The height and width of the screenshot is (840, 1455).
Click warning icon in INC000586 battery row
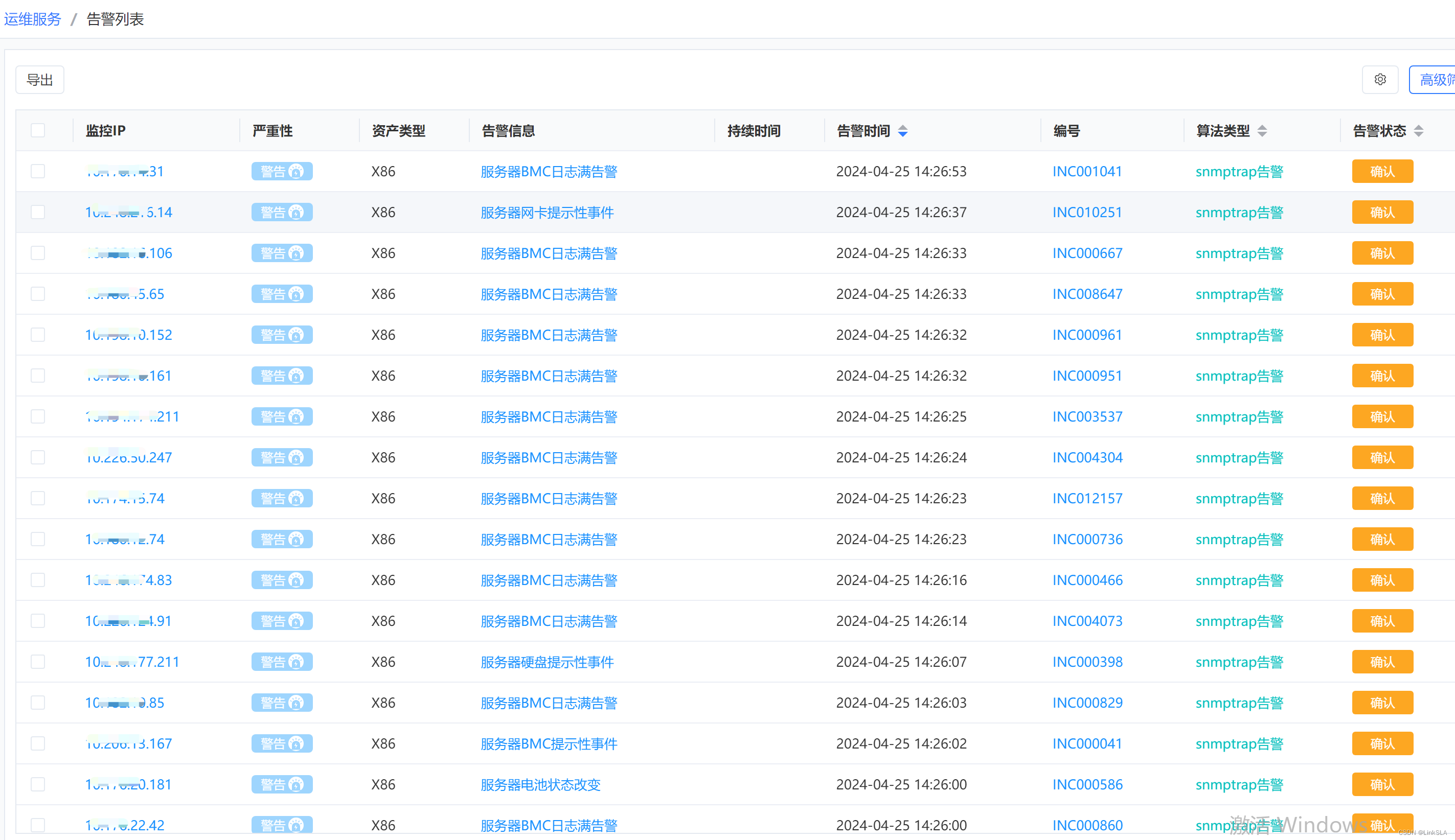[x=296, y=785]
